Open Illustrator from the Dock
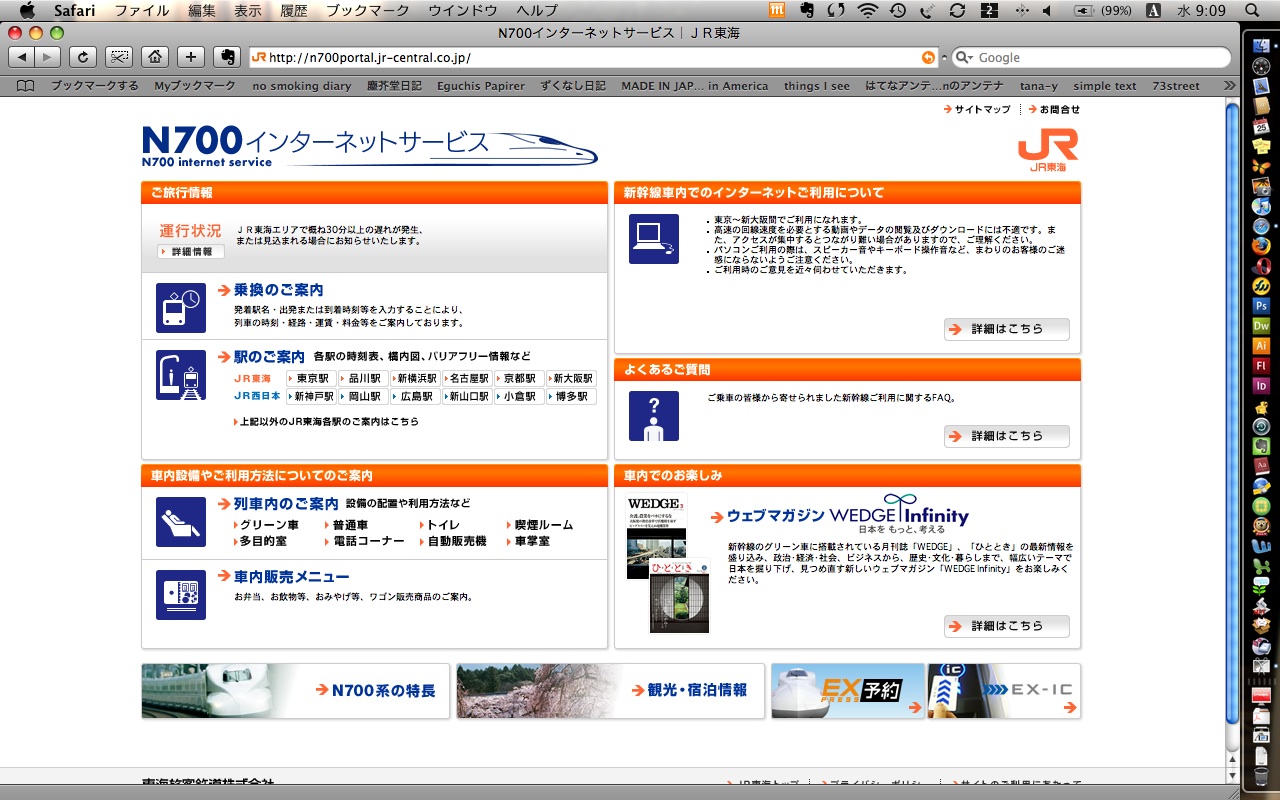This screenshot has height=800, width=1280. pyautogui.click(x=1261, y=345)
